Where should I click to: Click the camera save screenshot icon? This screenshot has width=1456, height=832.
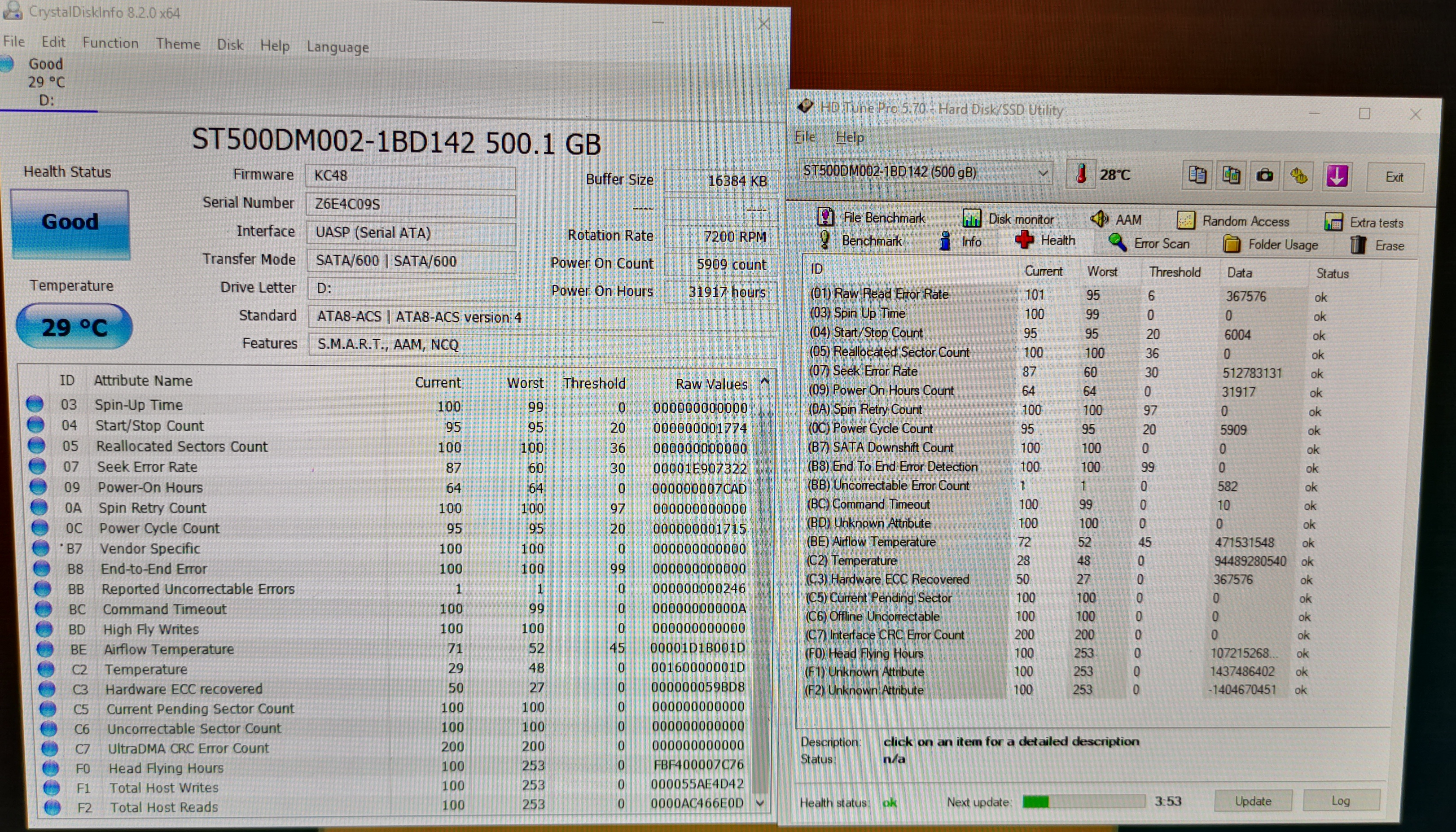point(1264,175)
